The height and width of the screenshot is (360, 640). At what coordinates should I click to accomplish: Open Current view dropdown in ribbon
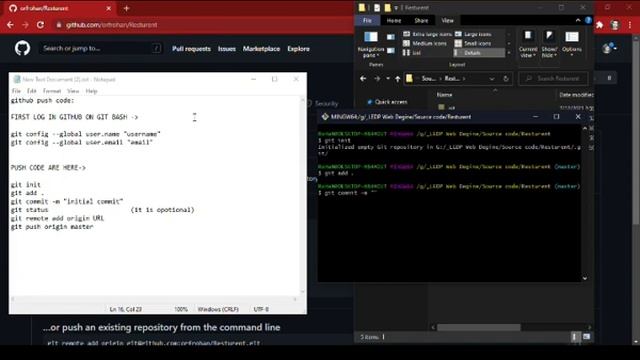pyautogui.click(x=528, y=44)
